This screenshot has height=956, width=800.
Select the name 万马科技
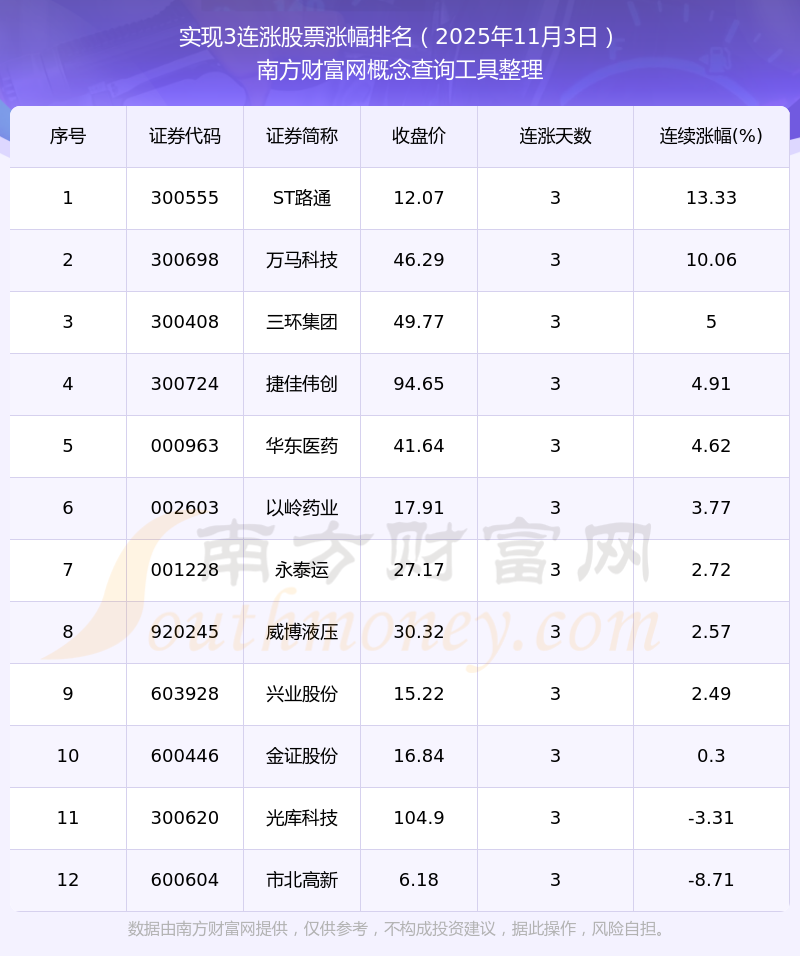302,260
